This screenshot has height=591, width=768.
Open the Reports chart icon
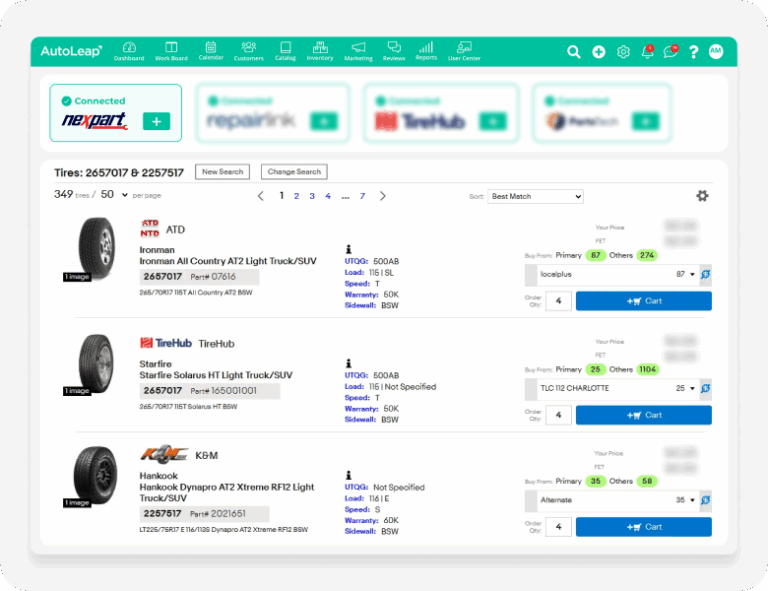tap(426, 51)
